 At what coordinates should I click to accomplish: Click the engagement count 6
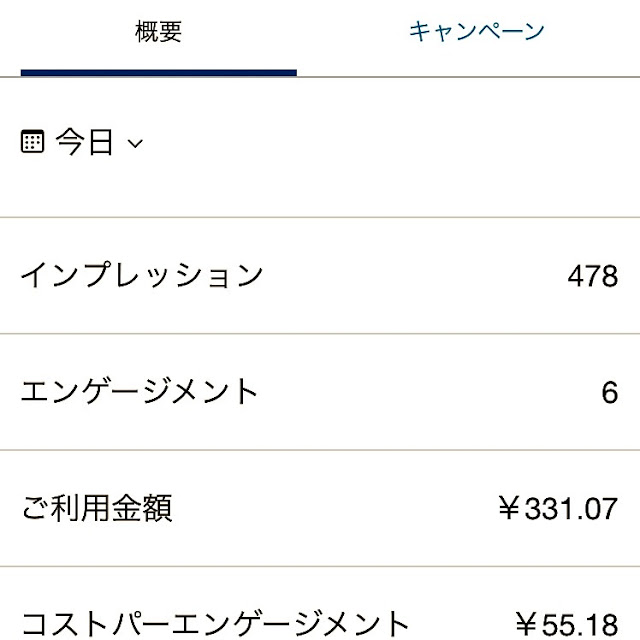[x=610, y=392]
